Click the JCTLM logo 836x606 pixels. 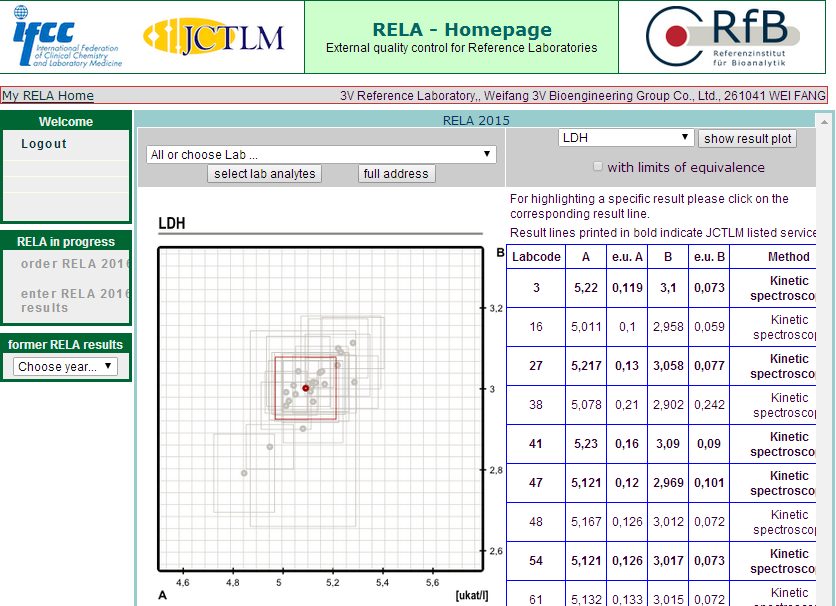point(214,38)
